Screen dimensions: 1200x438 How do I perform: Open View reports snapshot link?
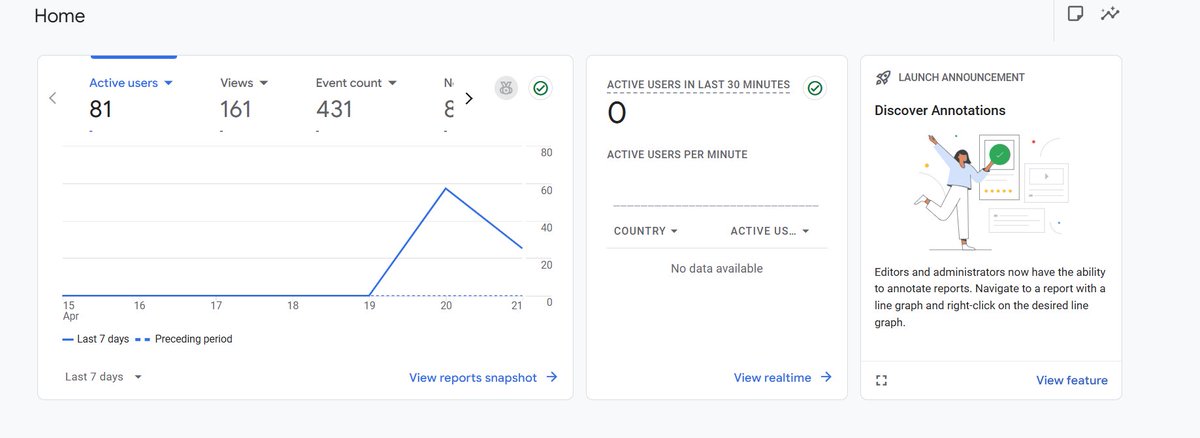pos(473,377)
